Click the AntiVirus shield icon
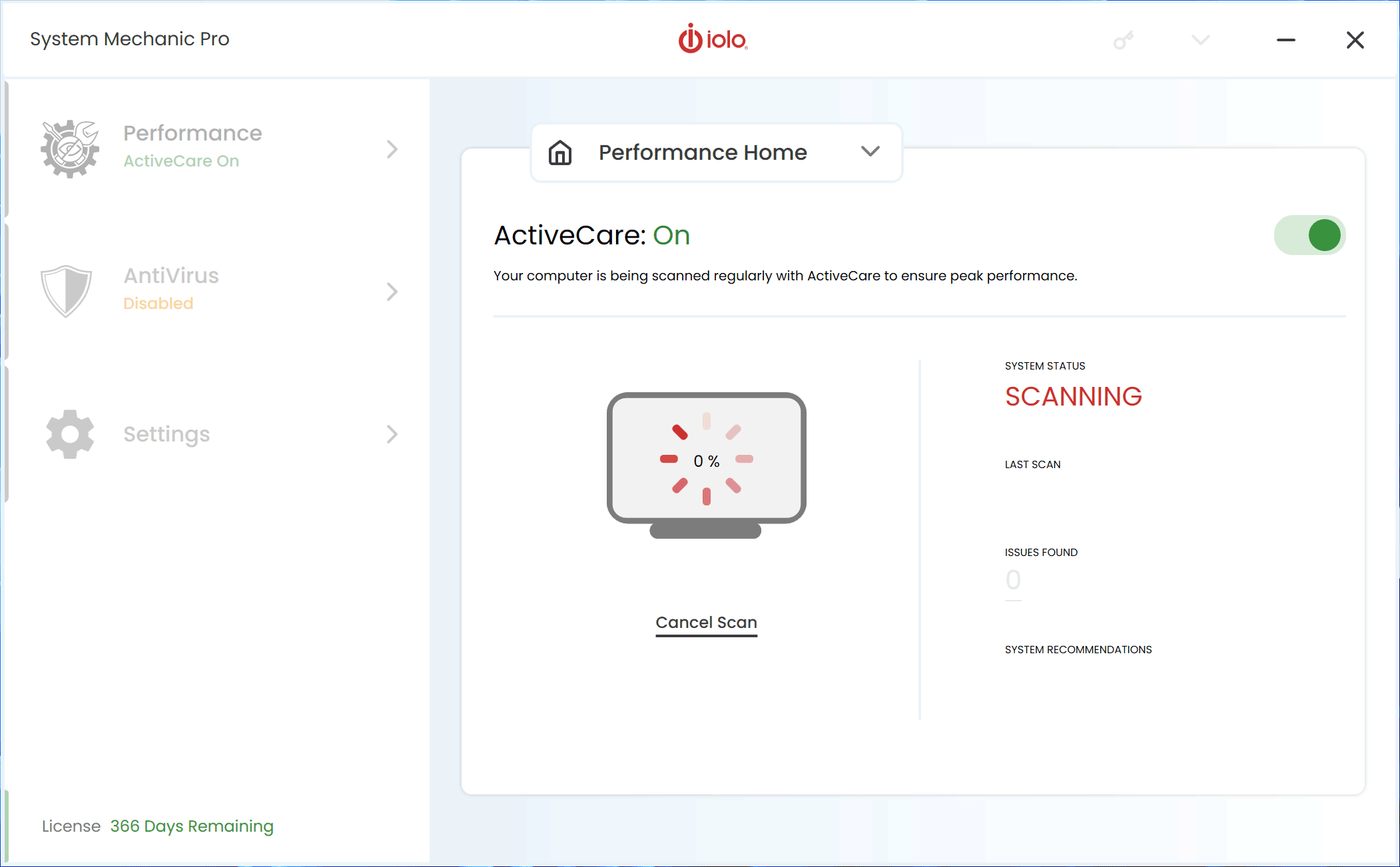The height and width of the screenshot is (867, 1400). pos(67,290)
